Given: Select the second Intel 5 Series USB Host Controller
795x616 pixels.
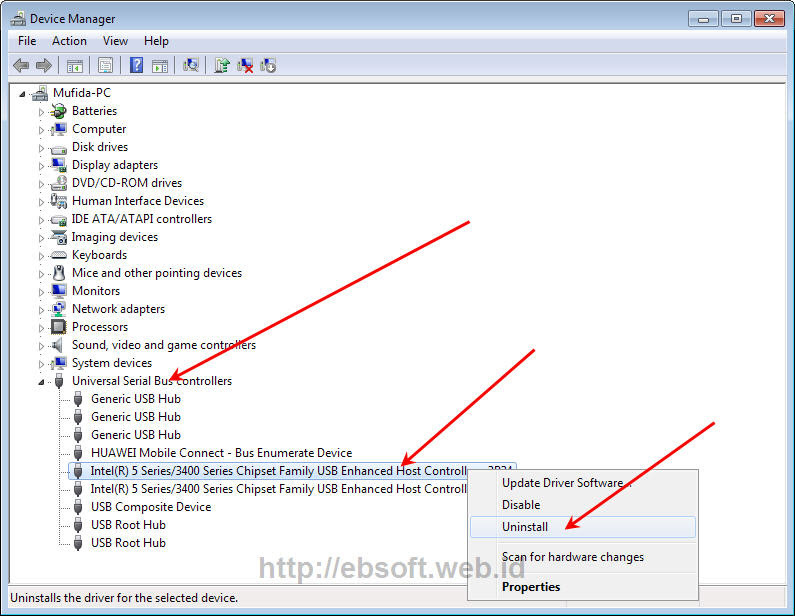Looking at the screenshot, I should 278,489.
